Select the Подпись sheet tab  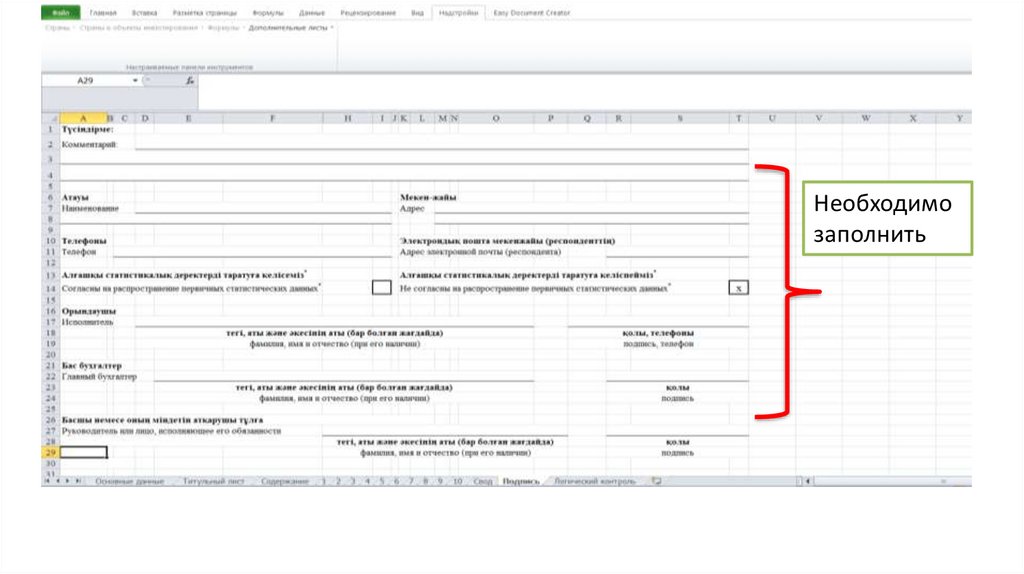click(520, 481)
